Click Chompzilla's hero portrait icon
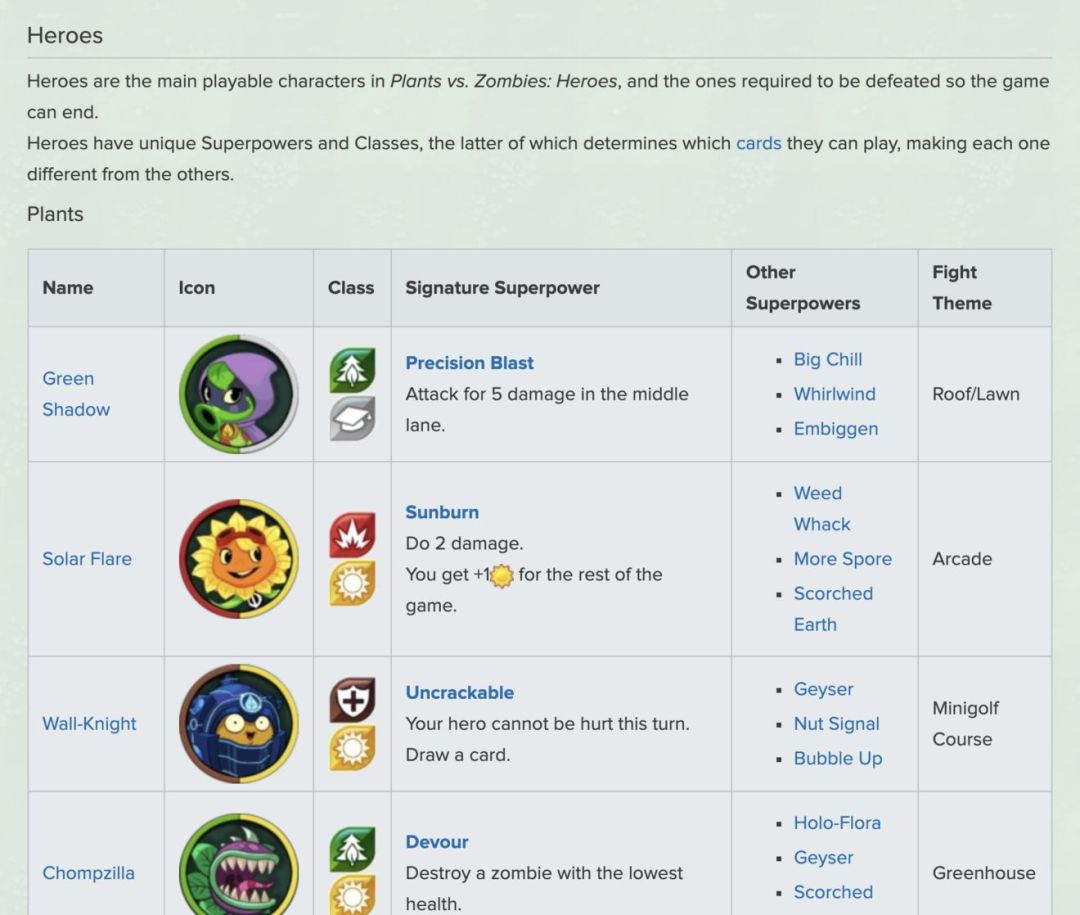Screen dimensions: 1080x915 pos(238,866)
